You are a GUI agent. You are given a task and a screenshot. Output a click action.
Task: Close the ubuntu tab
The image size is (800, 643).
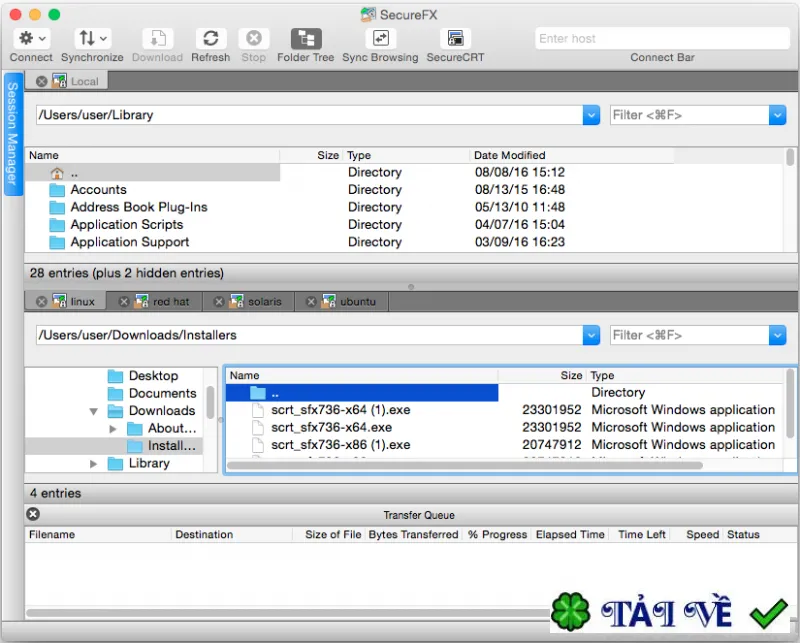click(x=311, y=302)
